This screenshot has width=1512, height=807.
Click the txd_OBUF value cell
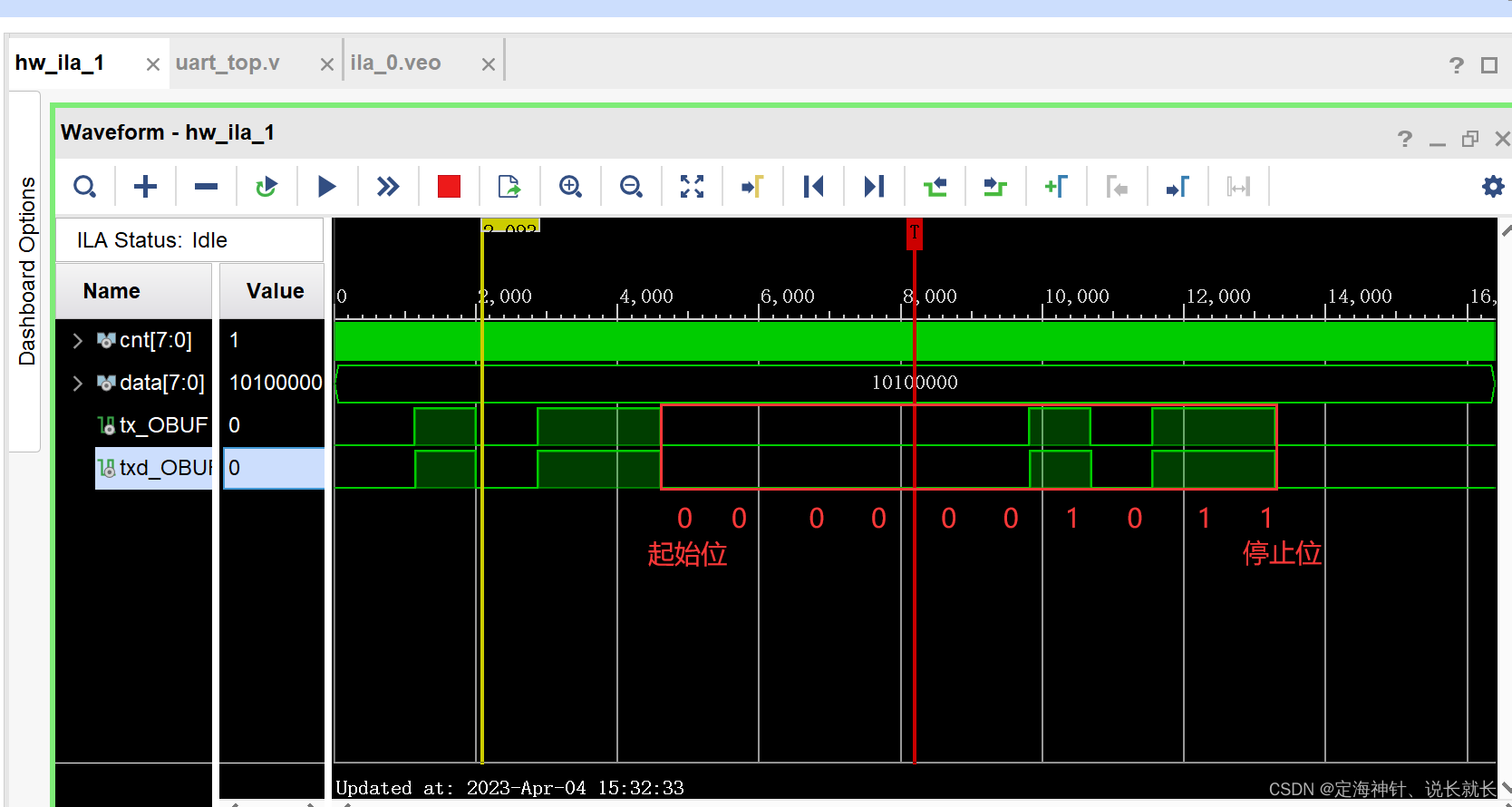tap(274, 468)
